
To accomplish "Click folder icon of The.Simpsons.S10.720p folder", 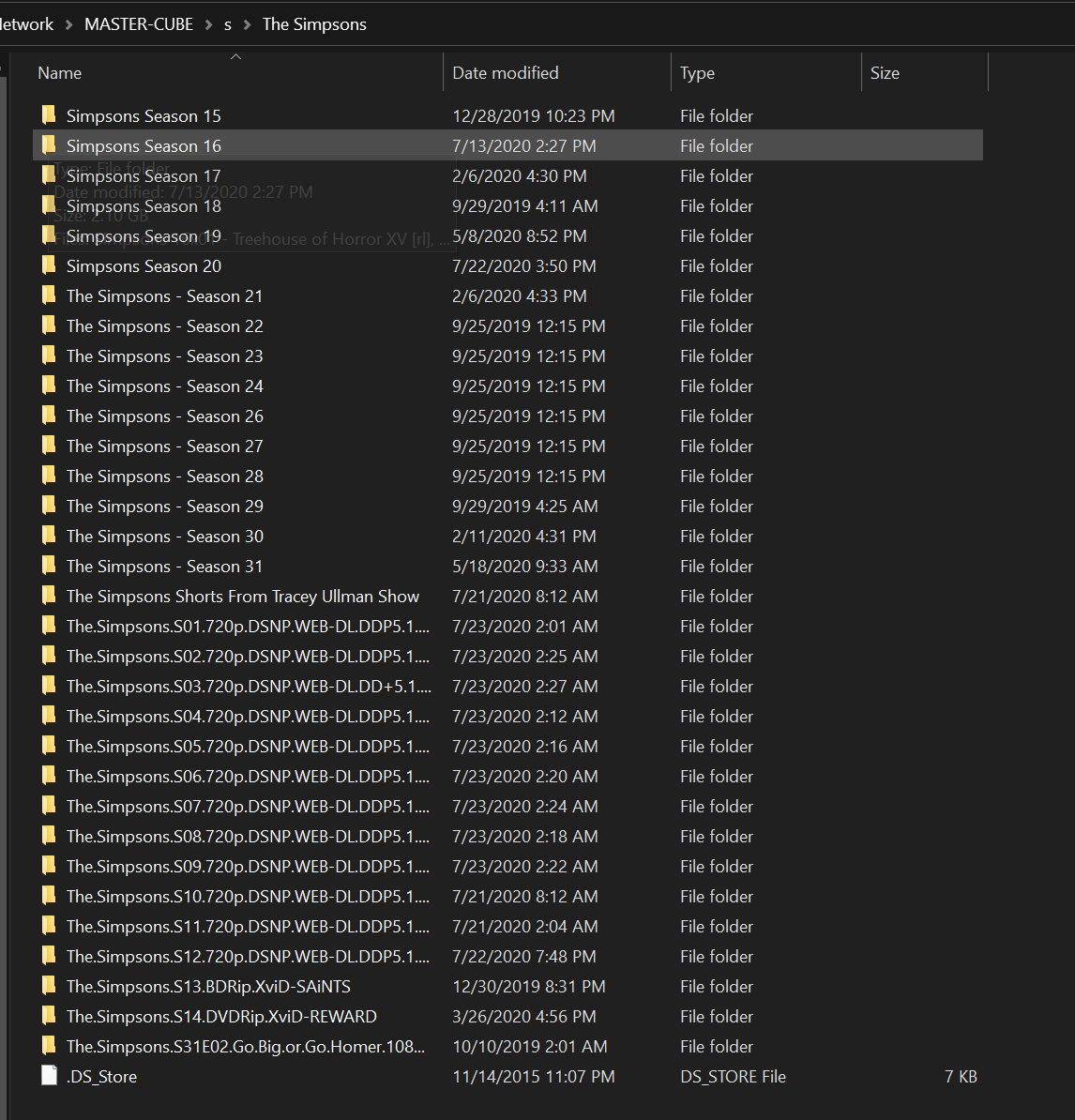I will [x=49, y=895].
